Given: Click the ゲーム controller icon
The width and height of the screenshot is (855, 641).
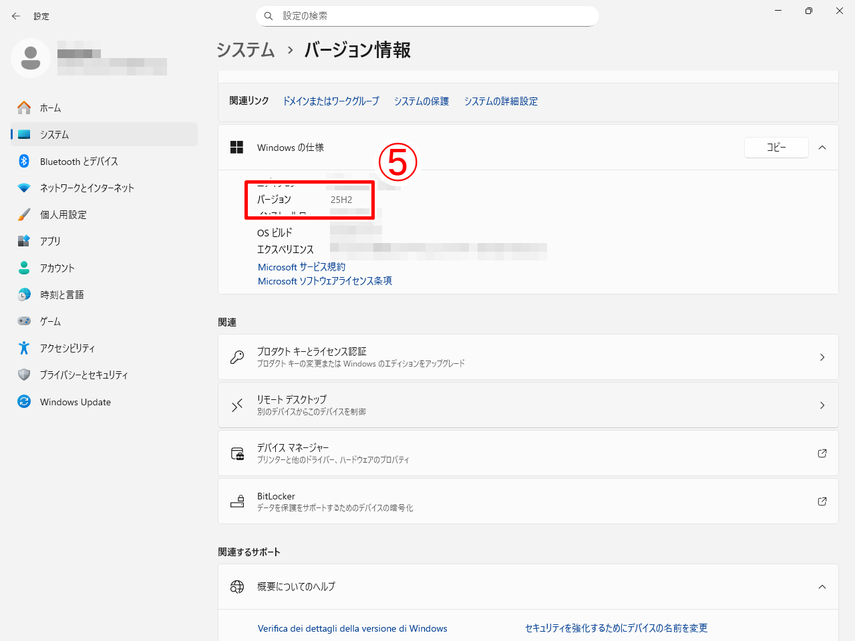Looking at the screenshot, I should click(x=24, y=321).
